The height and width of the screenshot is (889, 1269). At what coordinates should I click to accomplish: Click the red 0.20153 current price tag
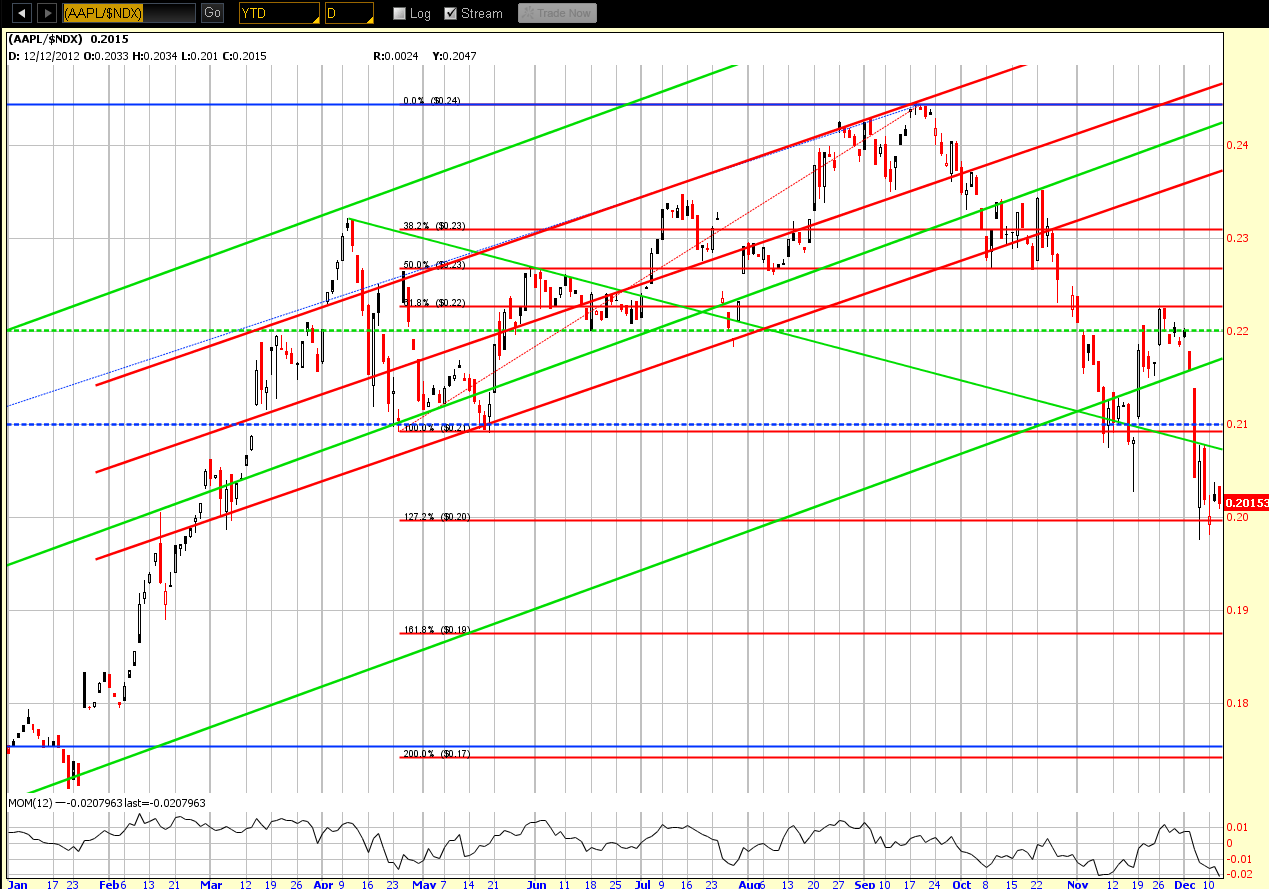coord(1246,503)
